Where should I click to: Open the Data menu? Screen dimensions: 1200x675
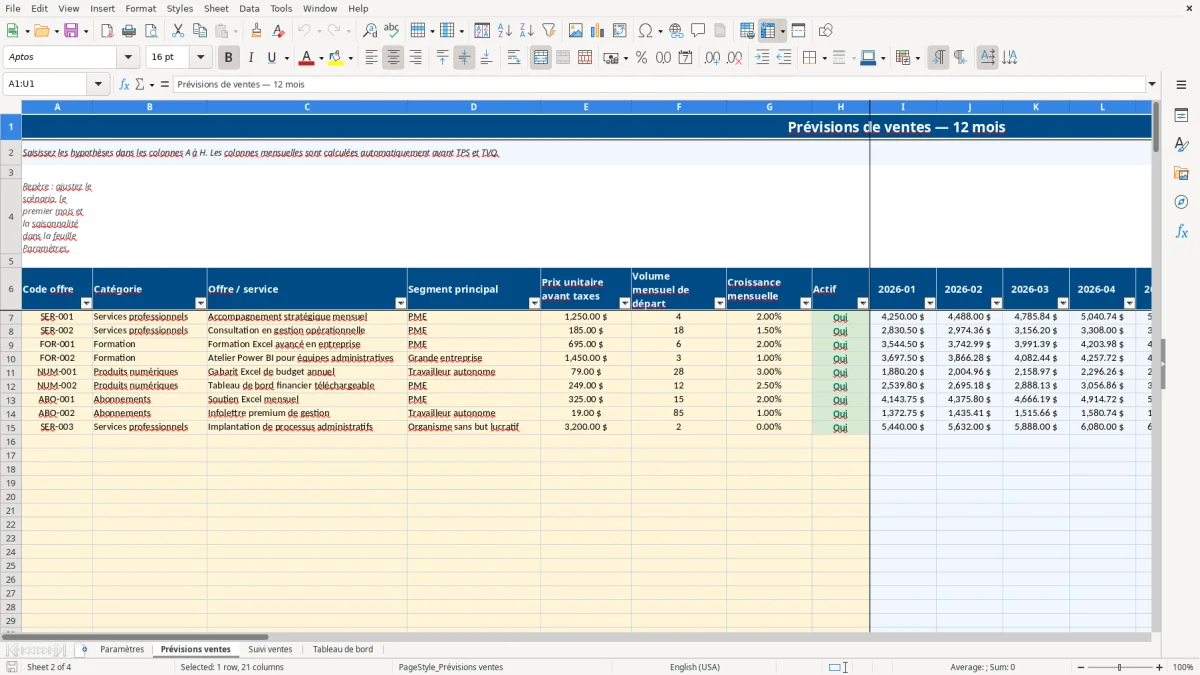coord(249,8)
